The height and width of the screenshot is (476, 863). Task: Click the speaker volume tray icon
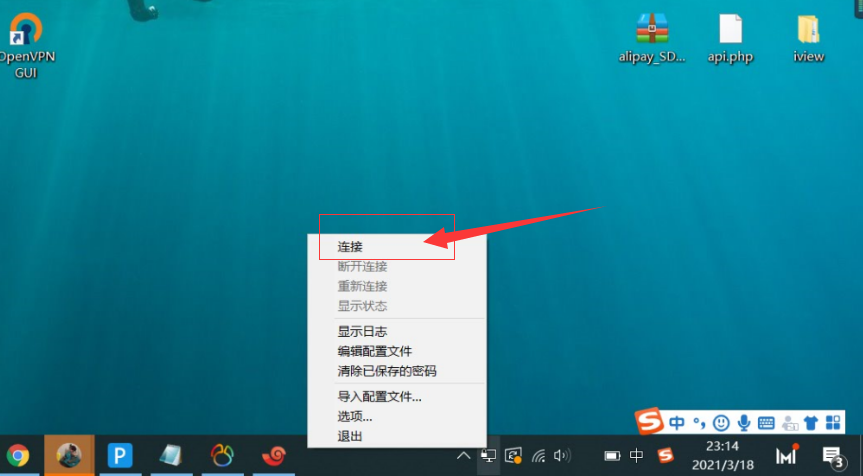pos(561,456)
